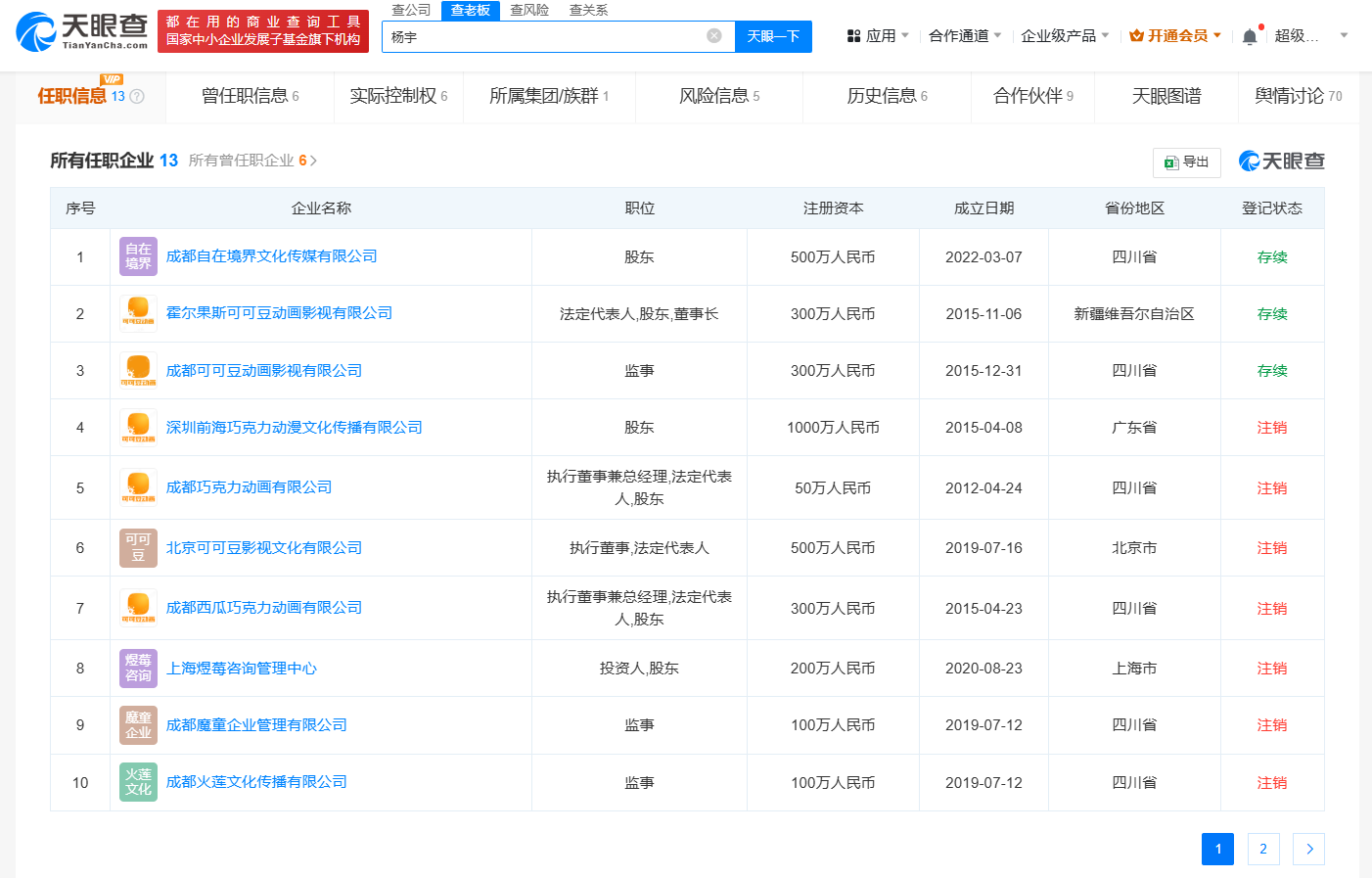Image resolution: width=1372 pixels, height=878 pixels.
Task: Click the 成立日期 column header
Action: click(x=983, y=208)
